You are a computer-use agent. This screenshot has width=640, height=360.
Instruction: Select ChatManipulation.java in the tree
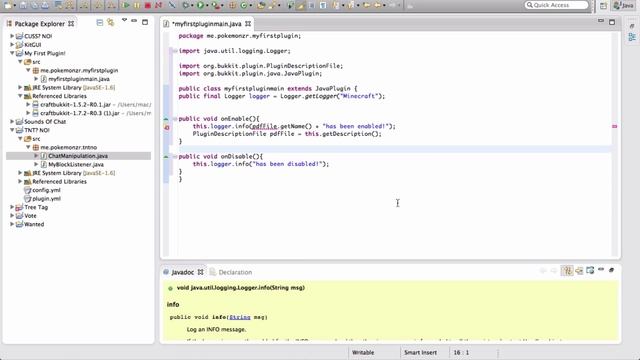pos(78,156)
